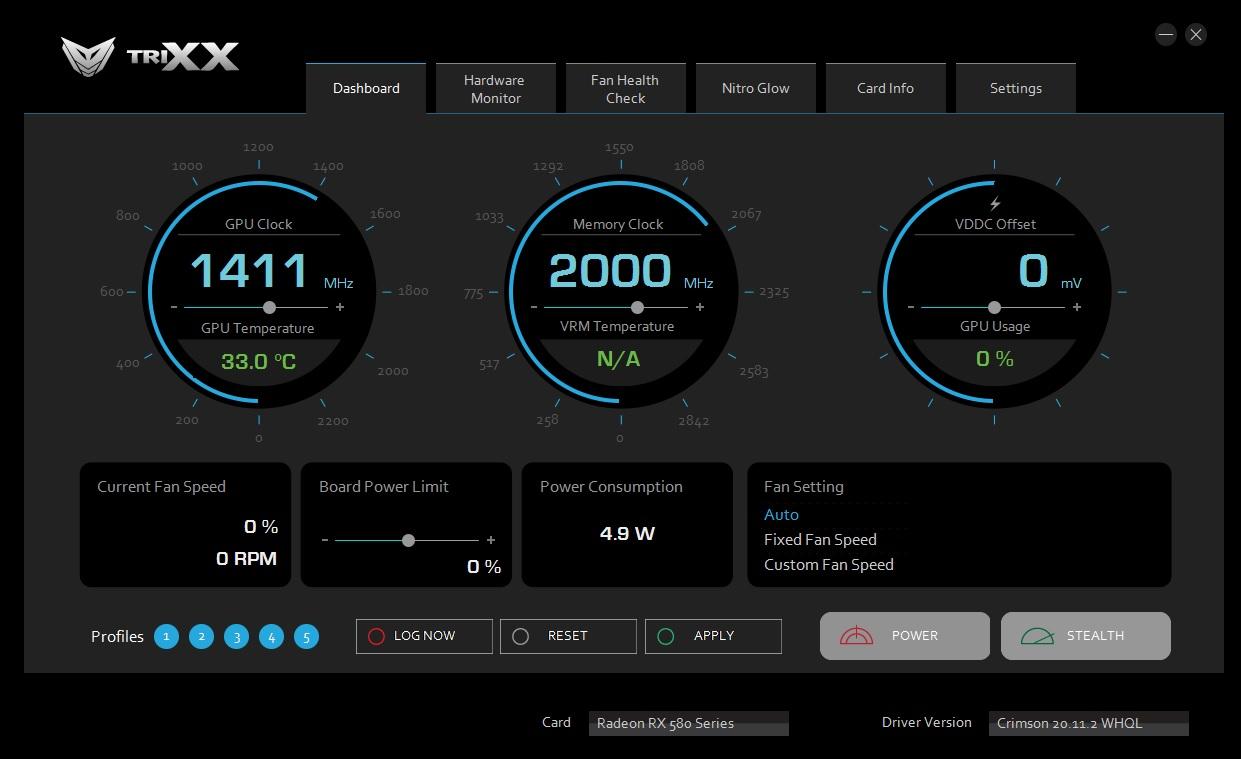Choose Custom Fan Speed option
Image resolution: width=1241 pixels, height=759 pixels.
coord(829,564)
